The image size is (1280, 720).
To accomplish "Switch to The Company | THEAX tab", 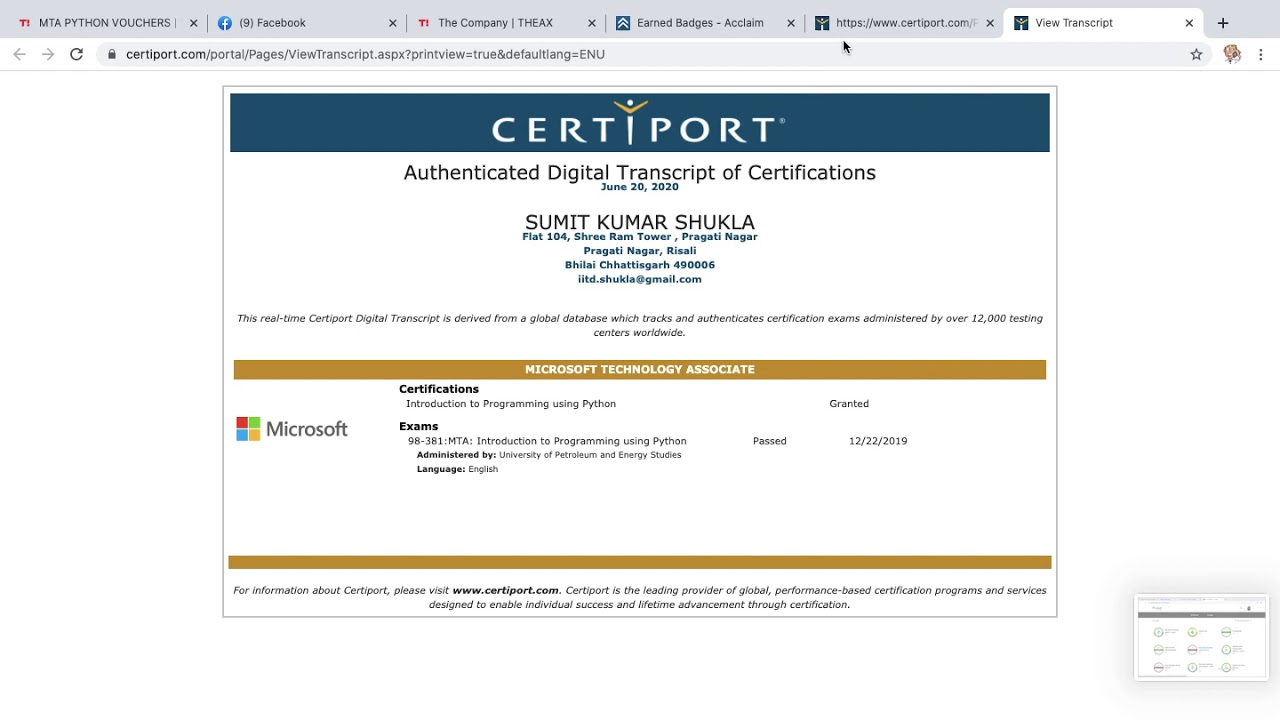I will coord(505,22).
